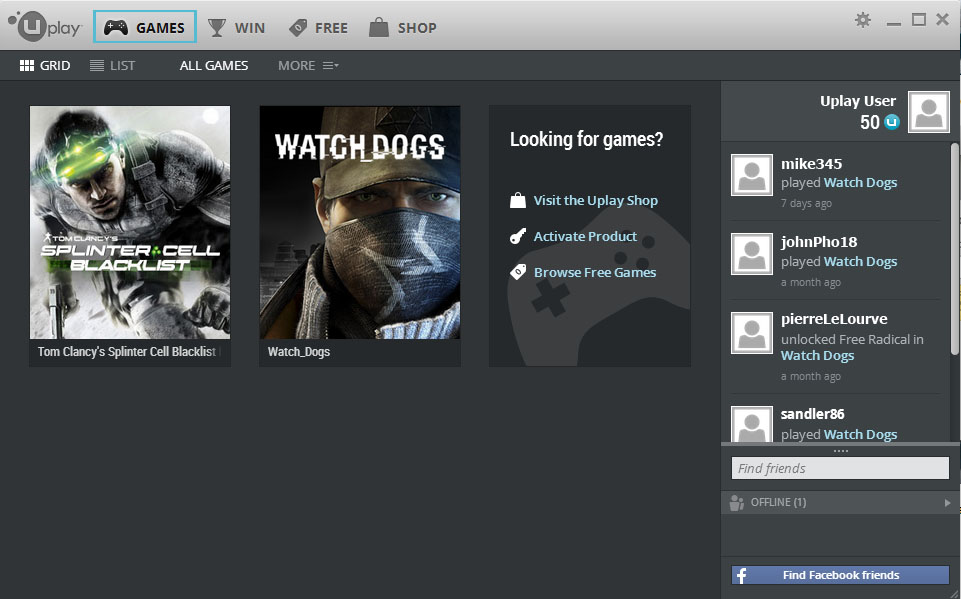Click the Tom Clancy's Splinter Cell Blacklist title

click(x=127, y=352)
